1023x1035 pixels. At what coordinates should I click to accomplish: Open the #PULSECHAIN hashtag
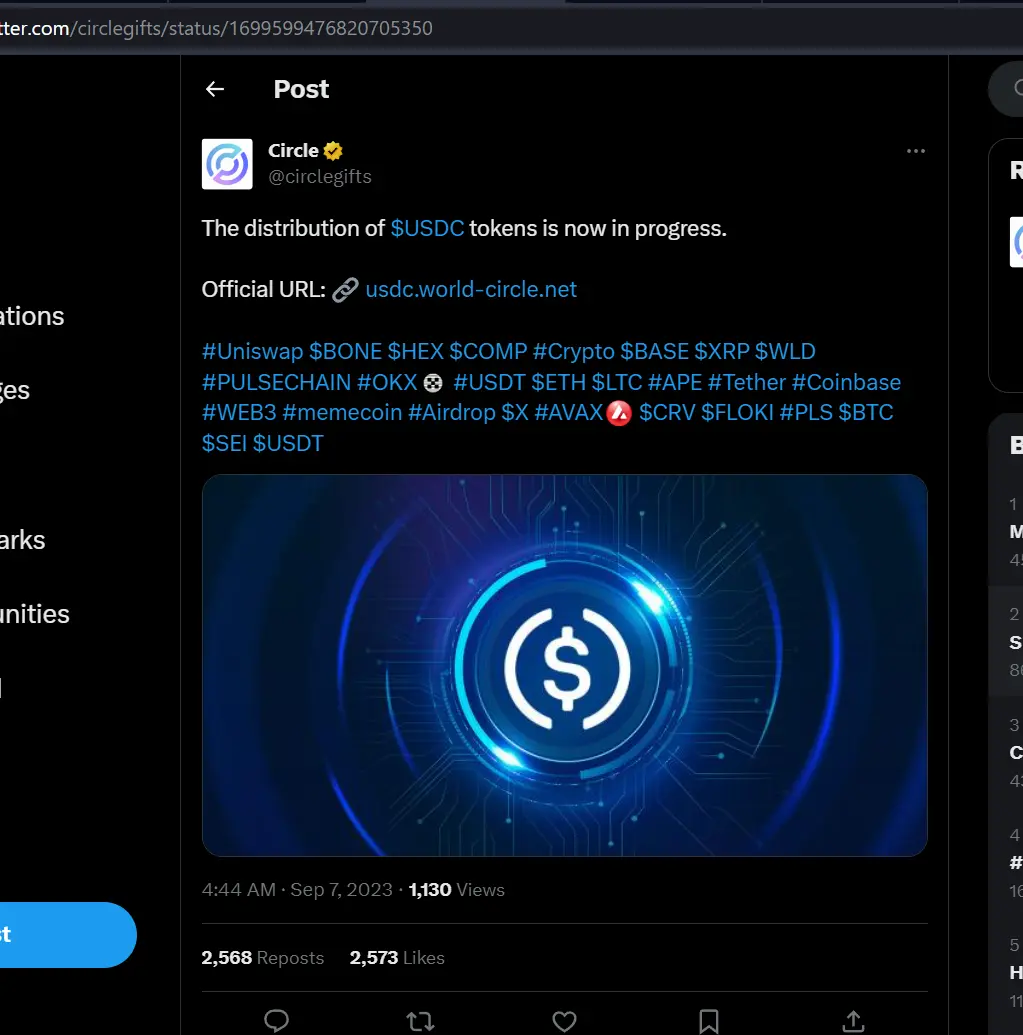click(277, 382)
